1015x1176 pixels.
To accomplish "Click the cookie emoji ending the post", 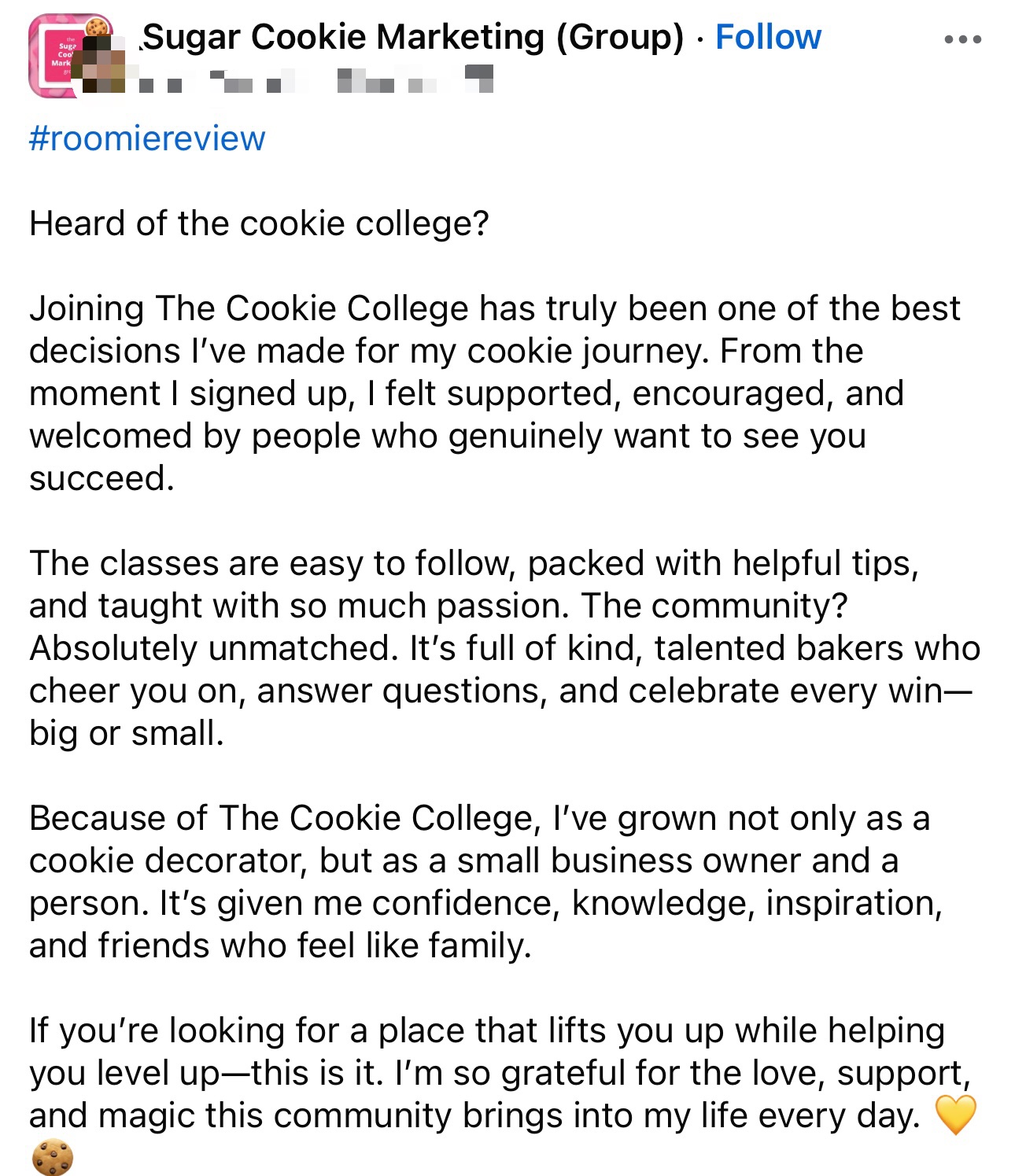I will (x=52, y=1158).
